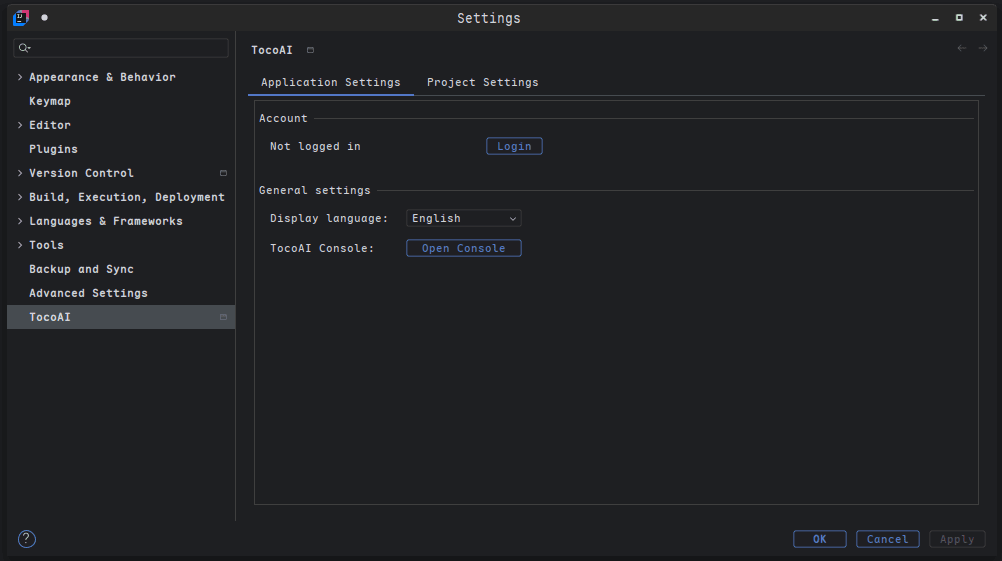
Task: Click project-level icon beside Version Control
Action: click(223, 173)
